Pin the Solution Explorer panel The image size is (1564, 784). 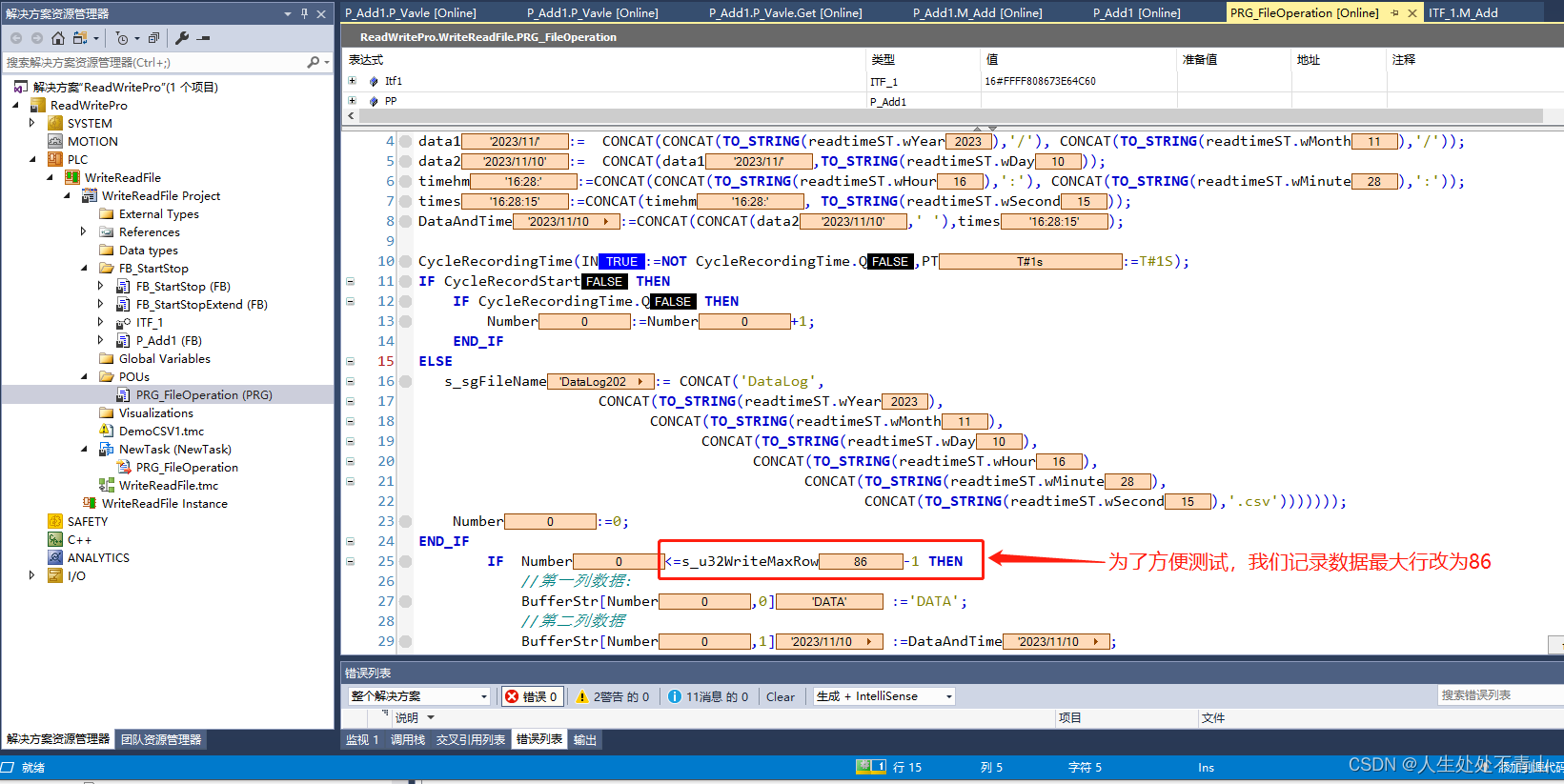click(304, 13)
